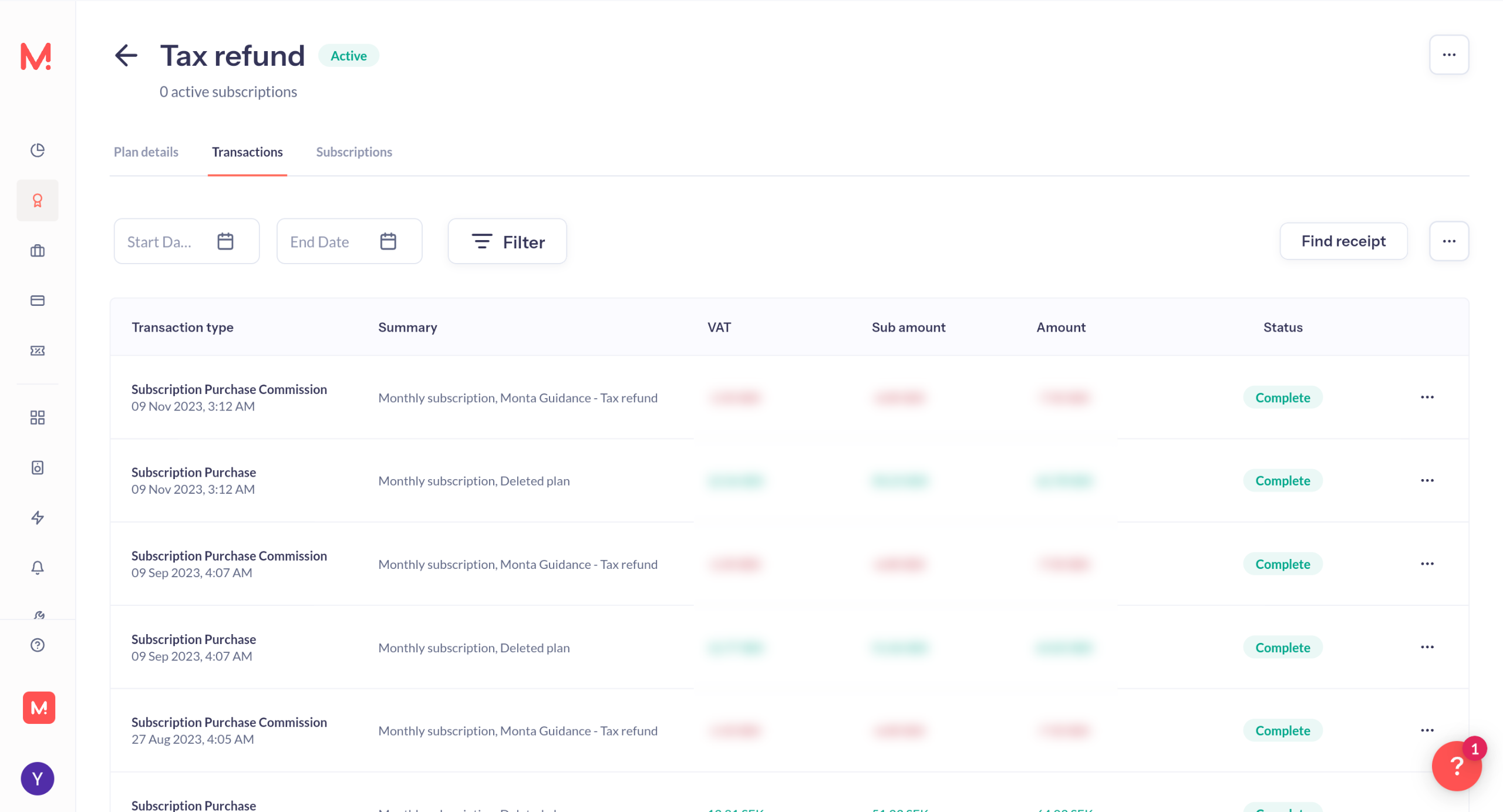Open the End Date calendar picker
Viewport: 1503px width, 812px height.
tap(388, 241)
